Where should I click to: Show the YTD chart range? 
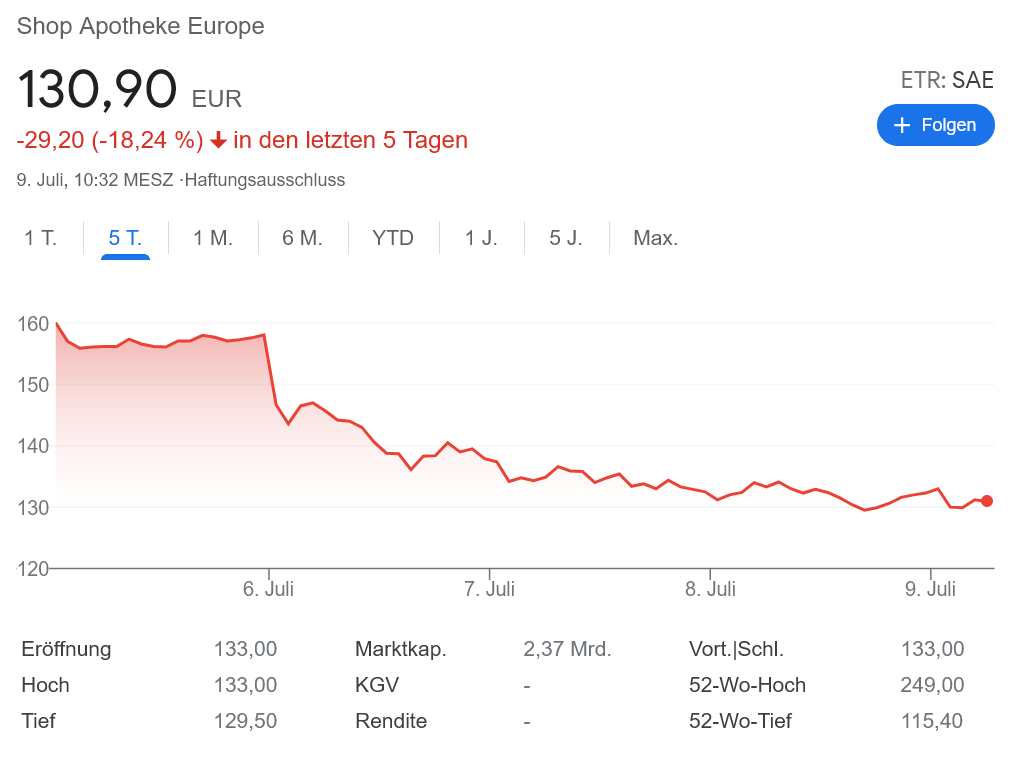click(393, 238)
